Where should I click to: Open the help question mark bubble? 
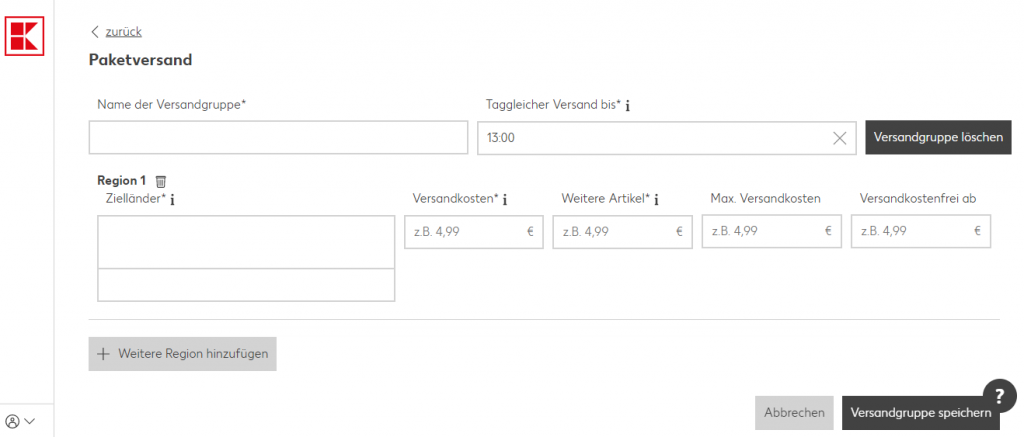999,394
